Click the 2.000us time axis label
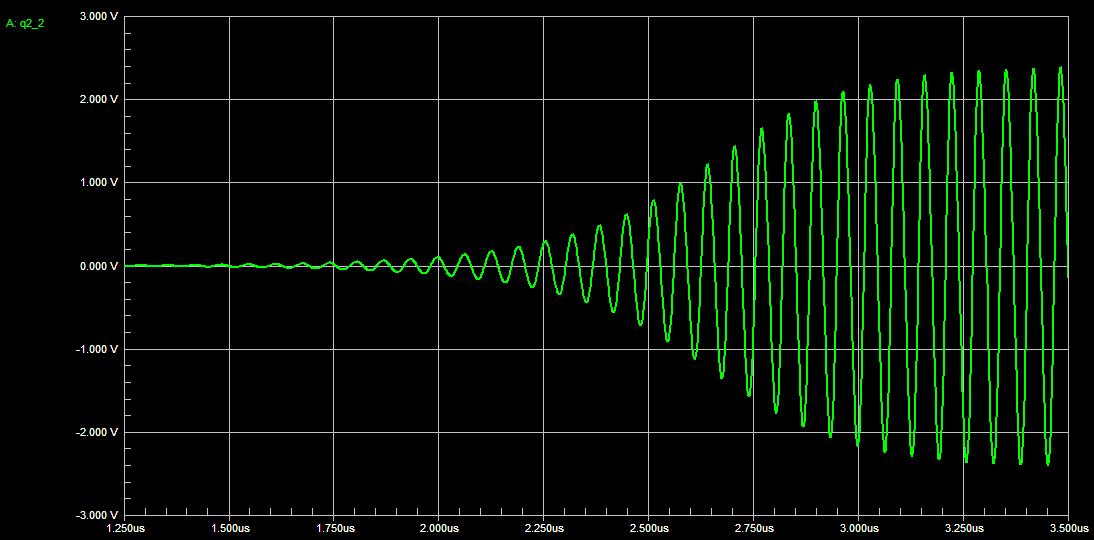The image size is (1094, 540). pos(439,527)
